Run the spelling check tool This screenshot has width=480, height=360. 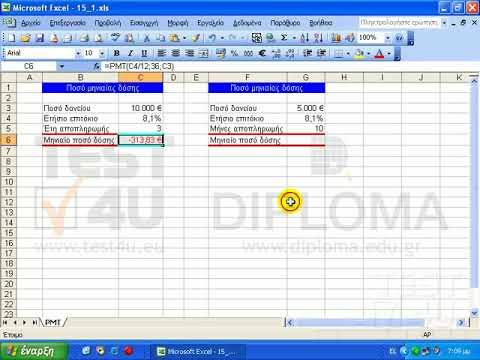click(115, 38)
